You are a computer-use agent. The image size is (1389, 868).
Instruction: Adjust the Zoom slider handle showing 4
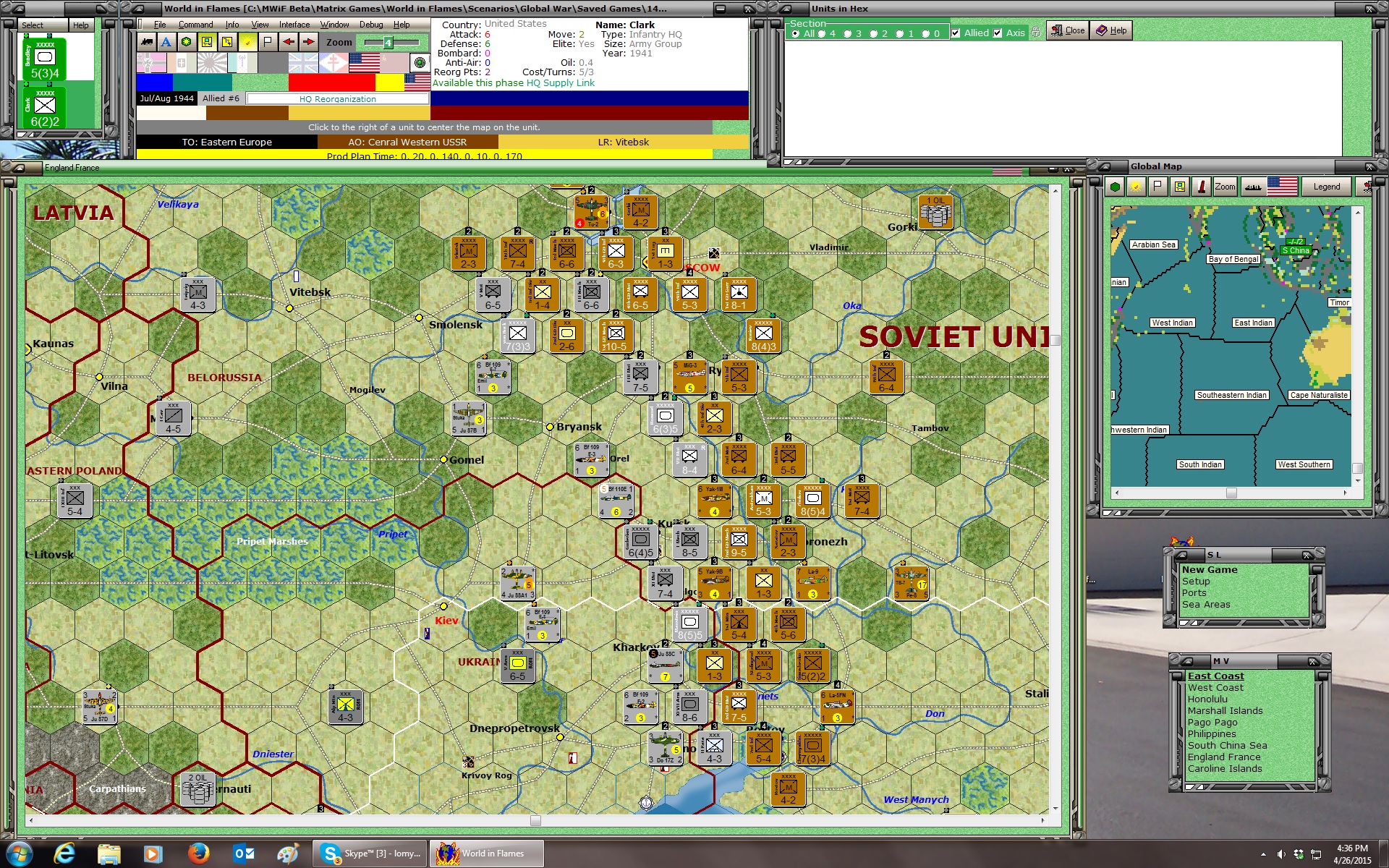[388, 43]
